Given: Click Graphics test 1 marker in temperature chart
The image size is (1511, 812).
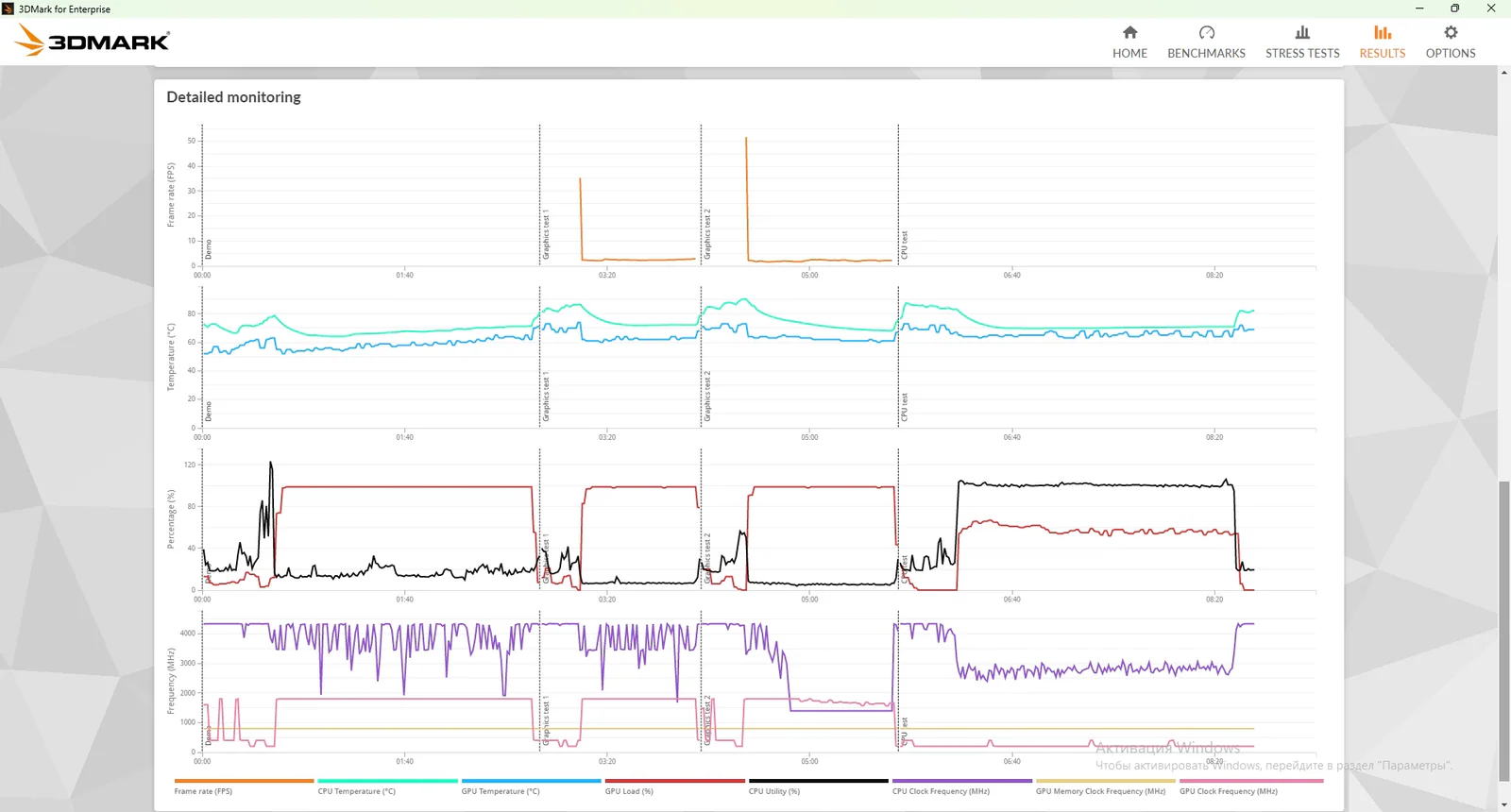Looking at the screenshot, I should click(x=546, y=397).
